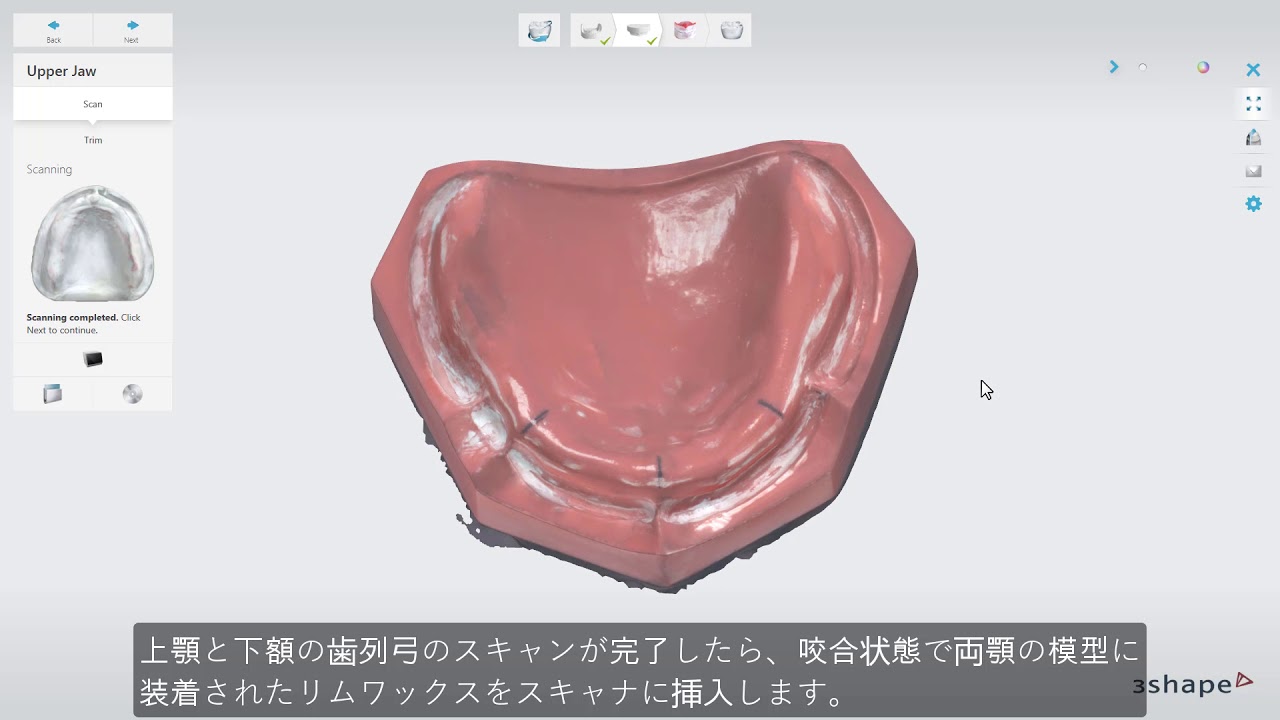Go to the wax rim bite scan step

(685, 31)
